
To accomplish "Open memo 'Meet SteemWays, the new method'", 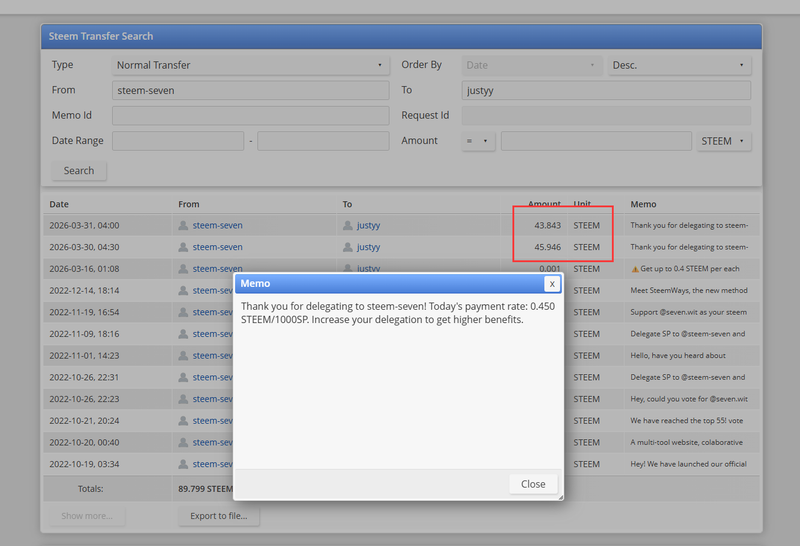I will (x=689, y=290).
